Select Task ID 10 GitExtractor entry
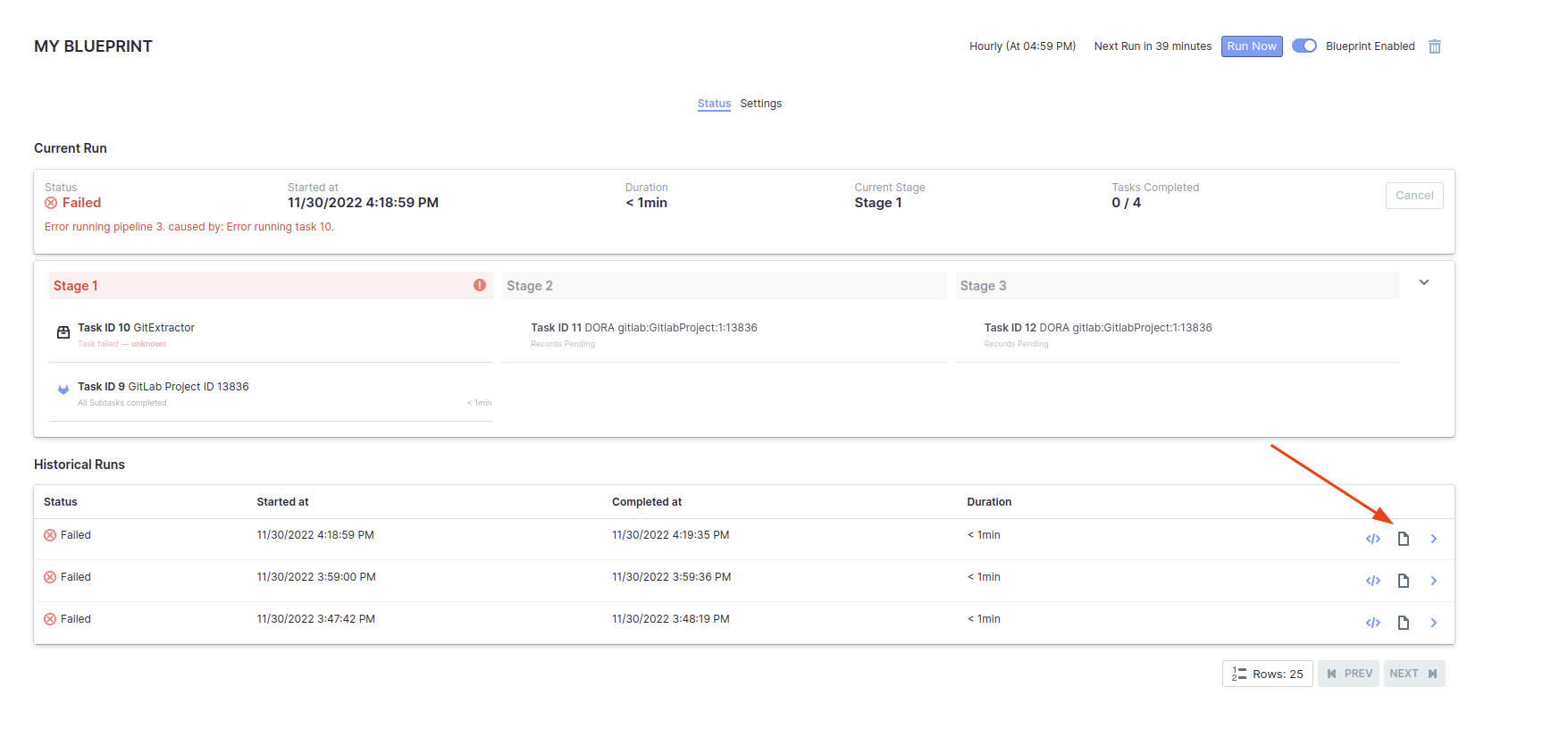The image size is (1568, 746). tap(136, 329)
